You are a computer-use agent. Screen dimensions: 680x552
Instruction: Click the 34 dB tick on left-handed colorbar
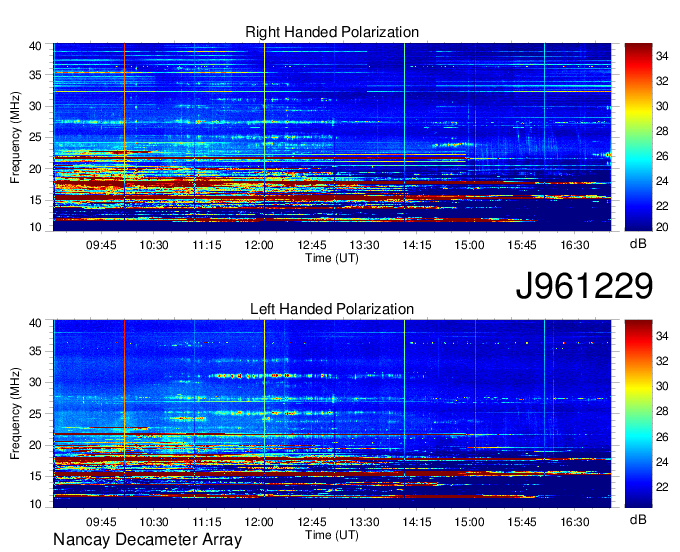coord(662,336)
